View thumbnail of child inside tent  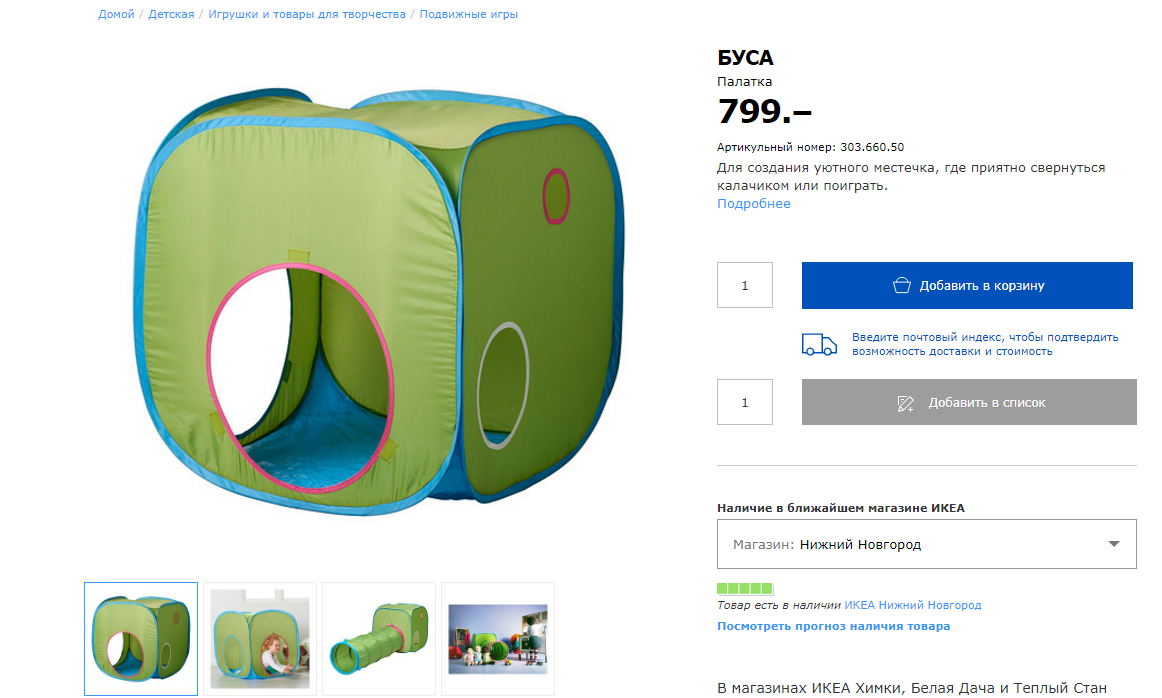(x=260, y=639)
